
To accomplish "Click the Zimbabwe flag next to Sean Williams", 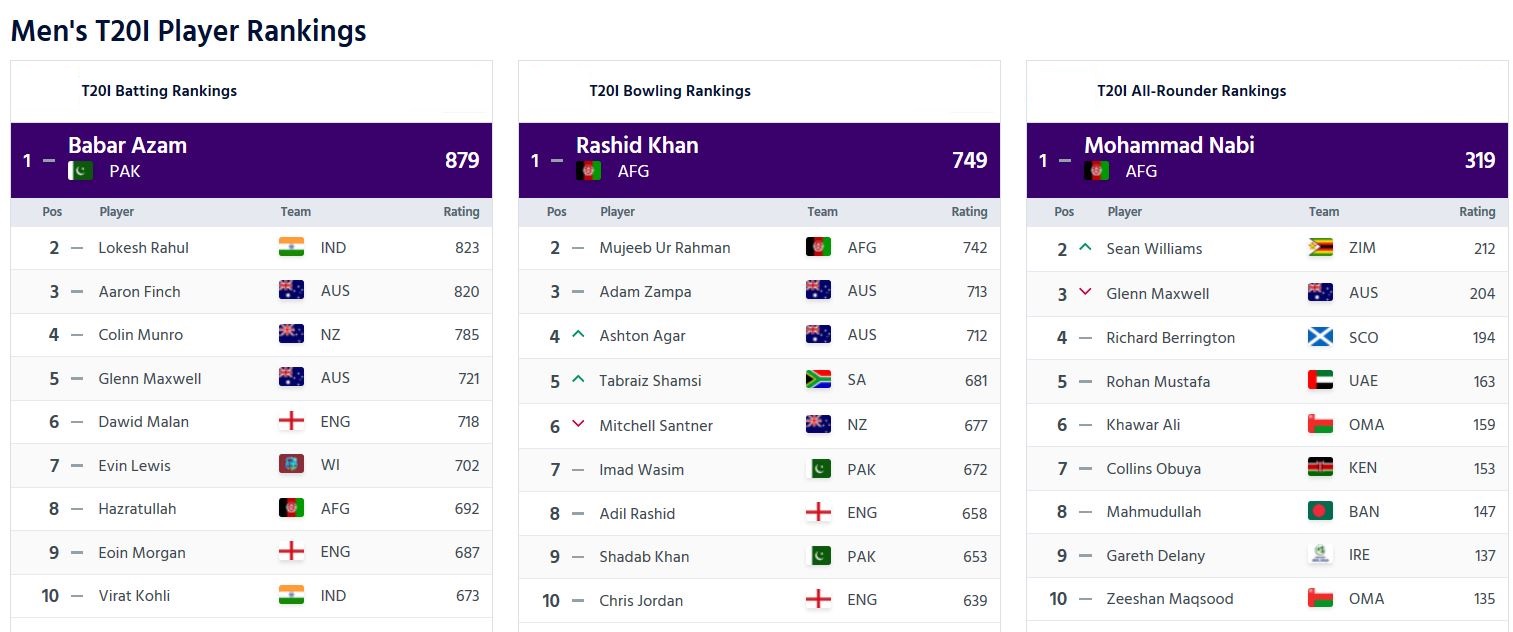I will [1320, 248].
